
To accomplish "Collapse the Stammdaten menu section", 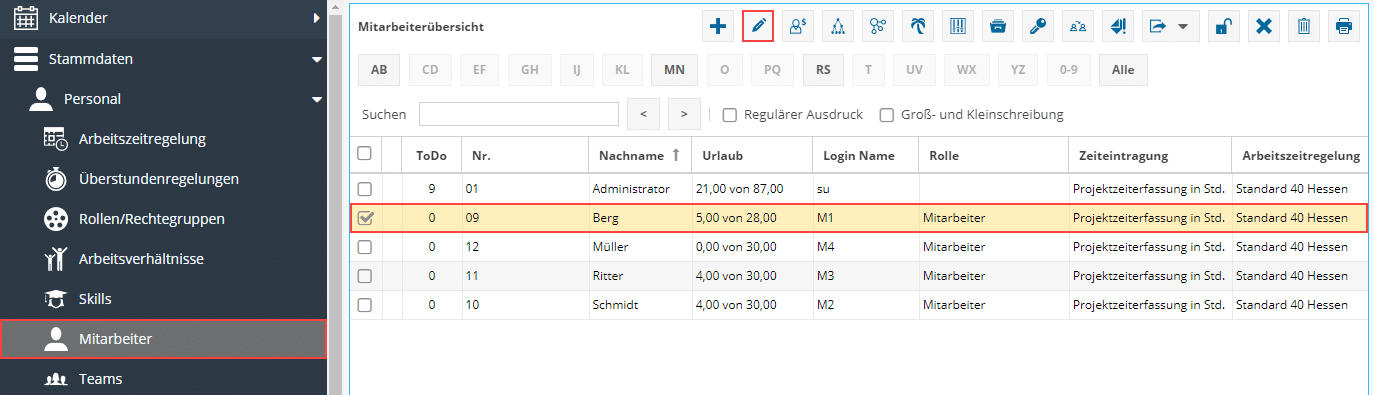I will (316, 59).
